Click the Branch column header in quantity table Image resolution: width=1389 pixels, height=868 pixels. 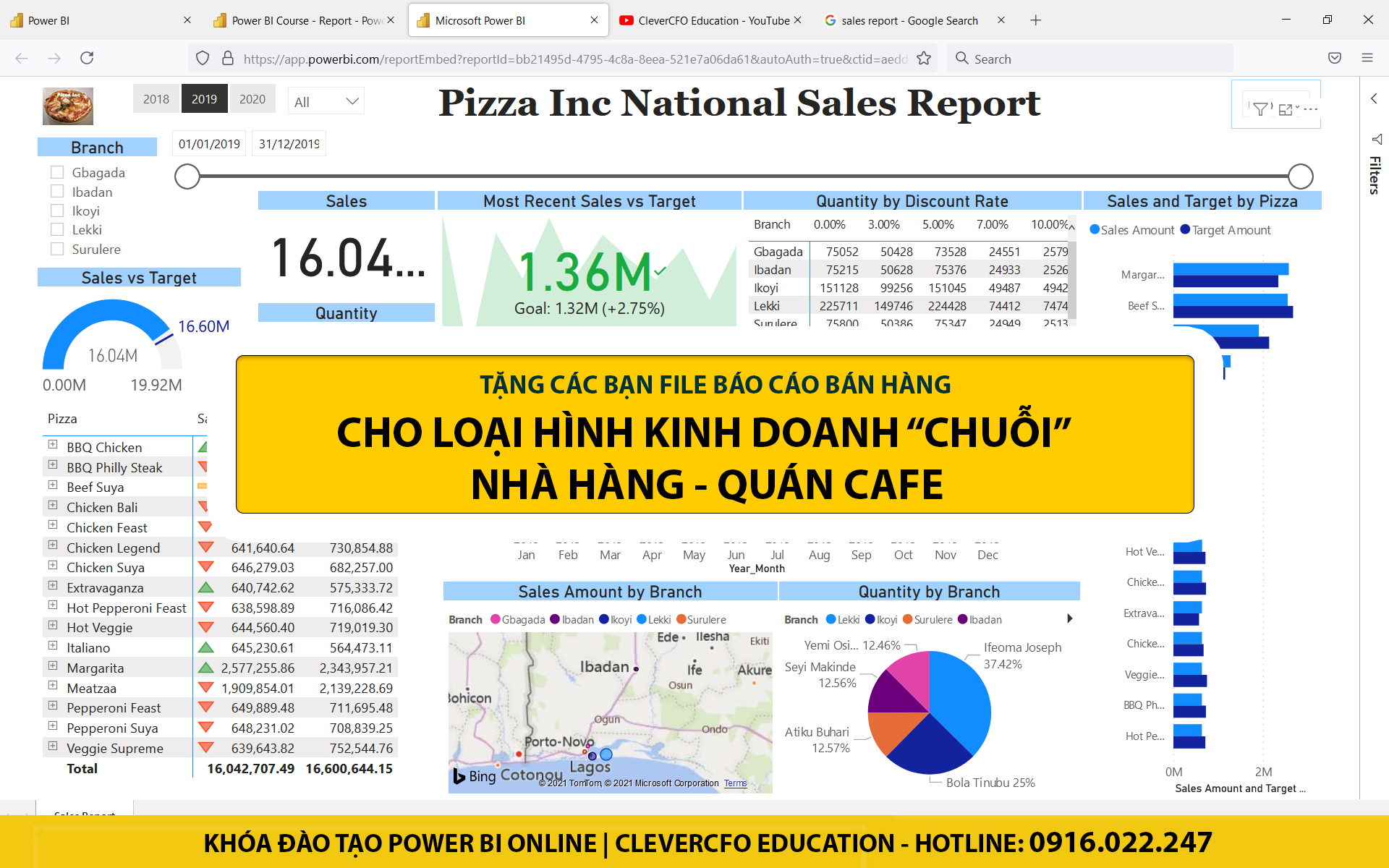772,224
